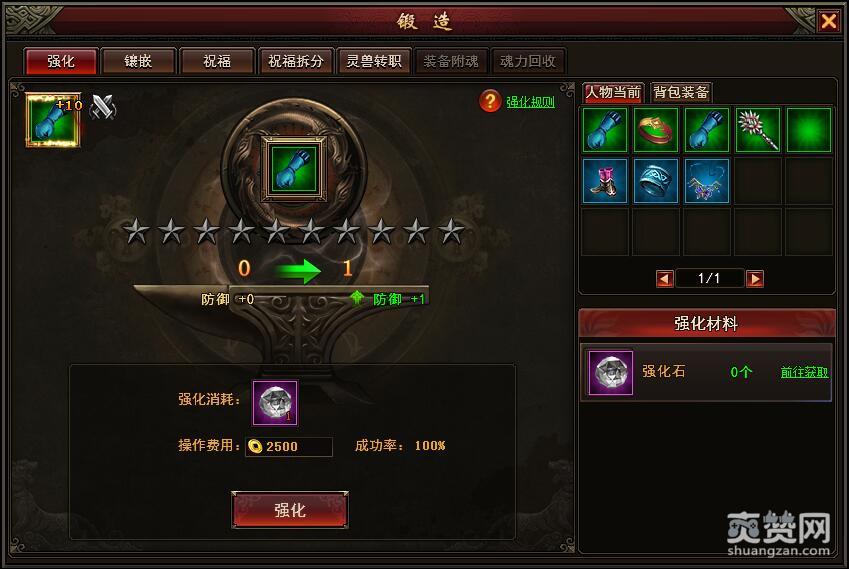The width and height of the screenshot is (849, 569).
Task: Open the red question mark help icon
Action: tap(490, 101)
